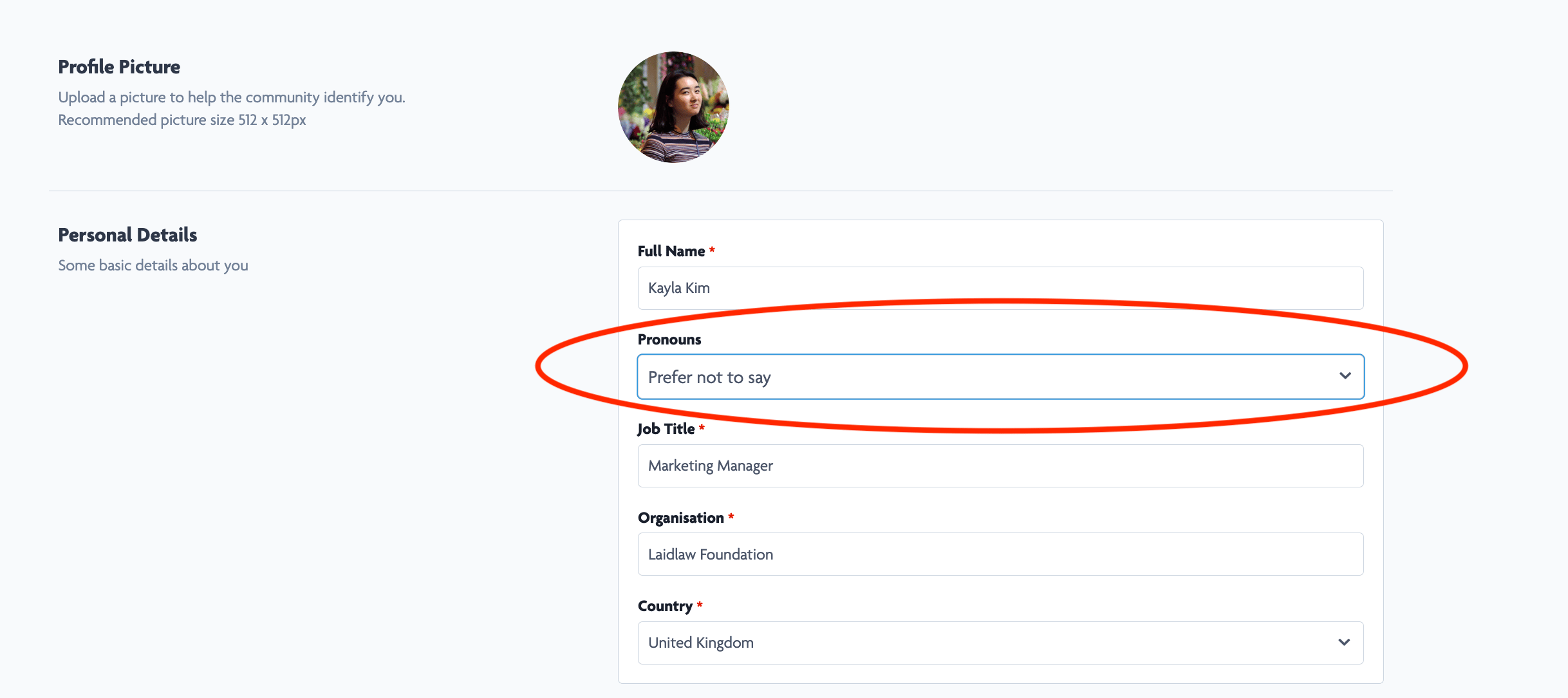The height and width of the screenshot is (698, 1568).
Task: Click the Country label
Action: click(664, 606)
